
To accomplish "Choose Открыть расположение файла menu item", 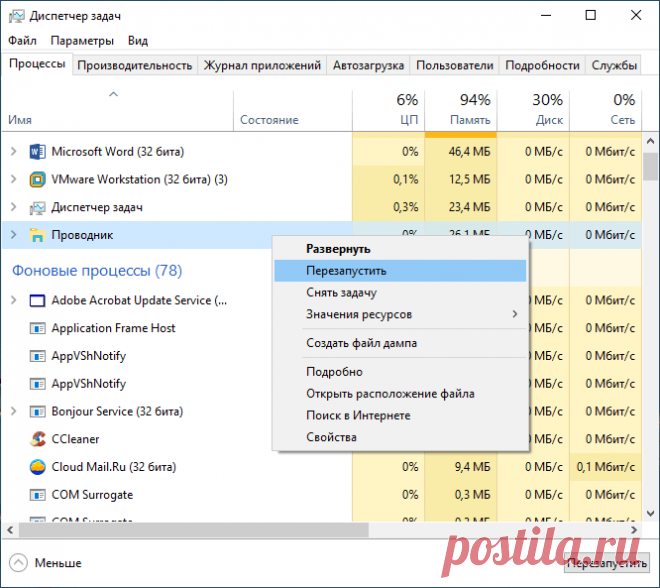I will (x=400, y=394).
